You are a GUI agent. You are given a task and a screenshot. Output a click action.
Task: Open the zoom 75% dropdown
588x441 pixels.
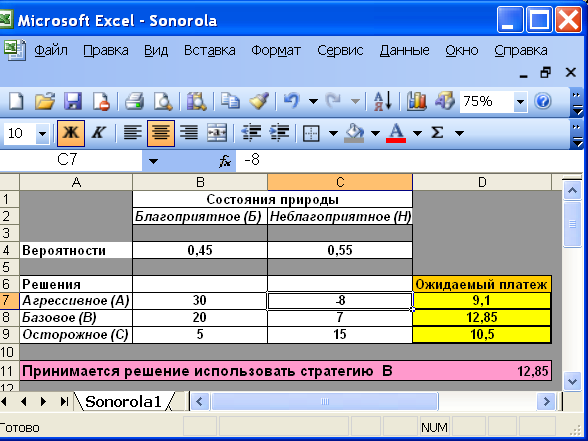click(520, 102)
